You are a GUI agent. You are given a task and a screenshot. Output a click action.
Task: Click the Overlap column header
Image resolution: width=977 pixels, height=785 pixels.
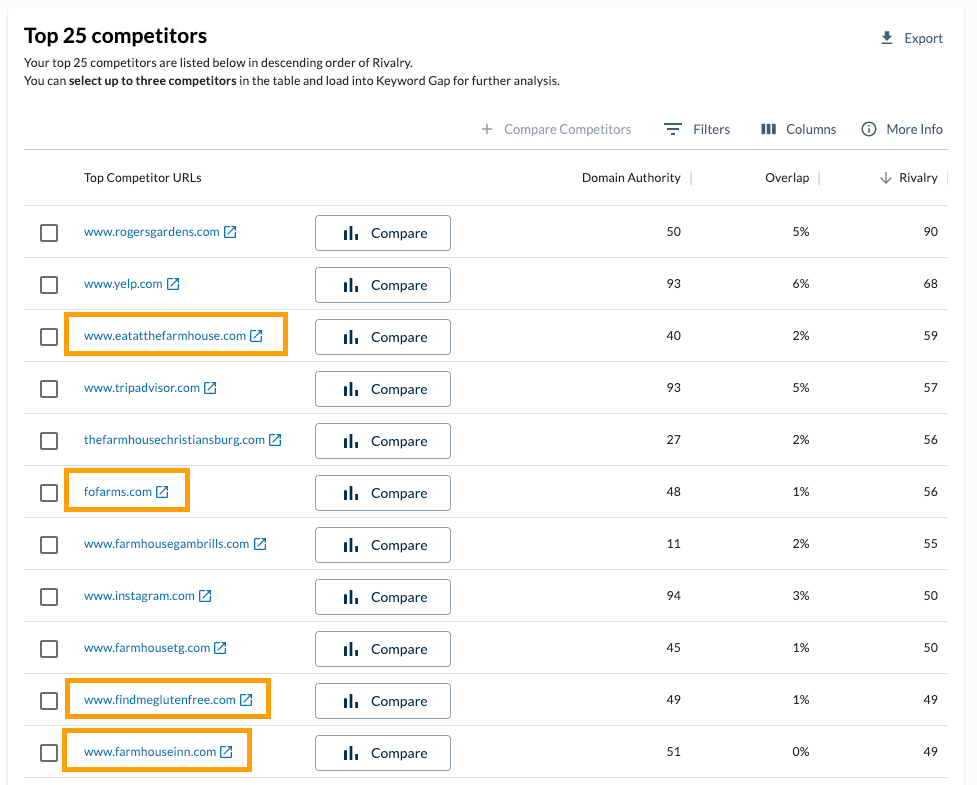787,177
